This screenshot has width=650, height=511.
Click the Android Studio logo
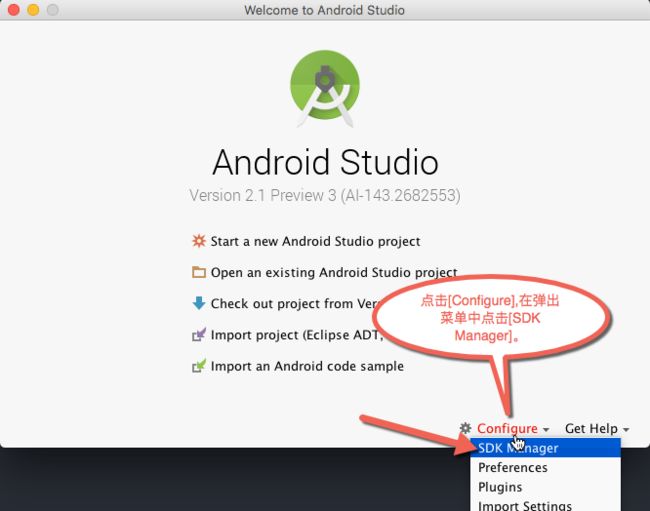pos(325,89)
